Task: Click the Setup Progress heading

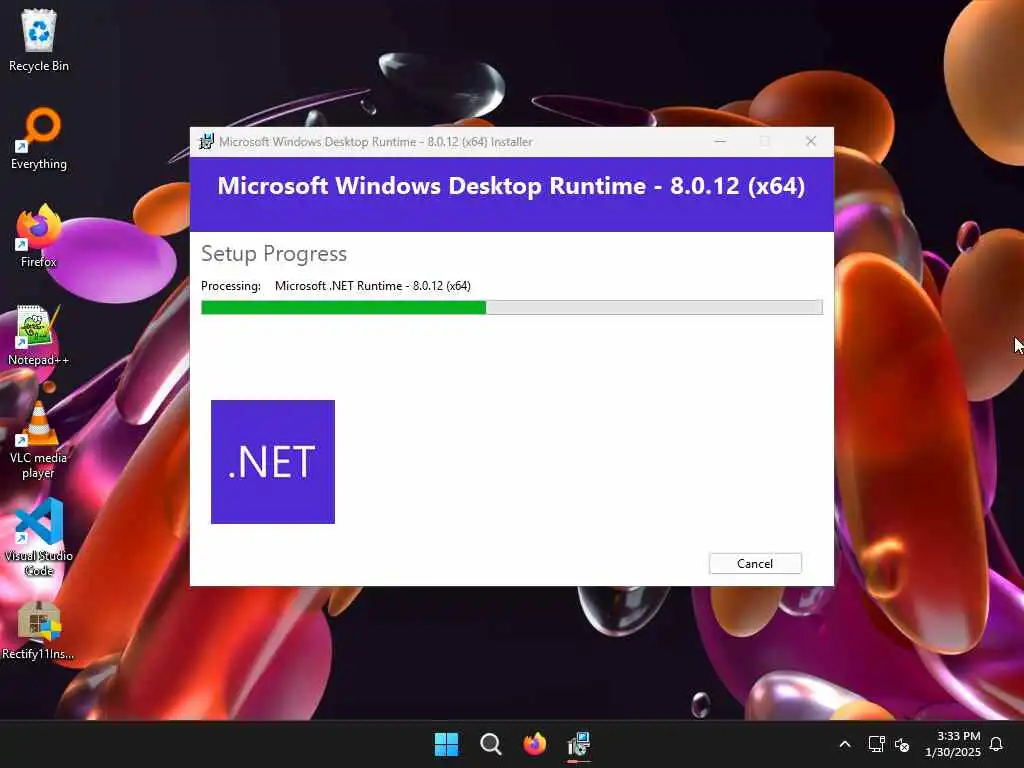Action: tap(274, 253)
